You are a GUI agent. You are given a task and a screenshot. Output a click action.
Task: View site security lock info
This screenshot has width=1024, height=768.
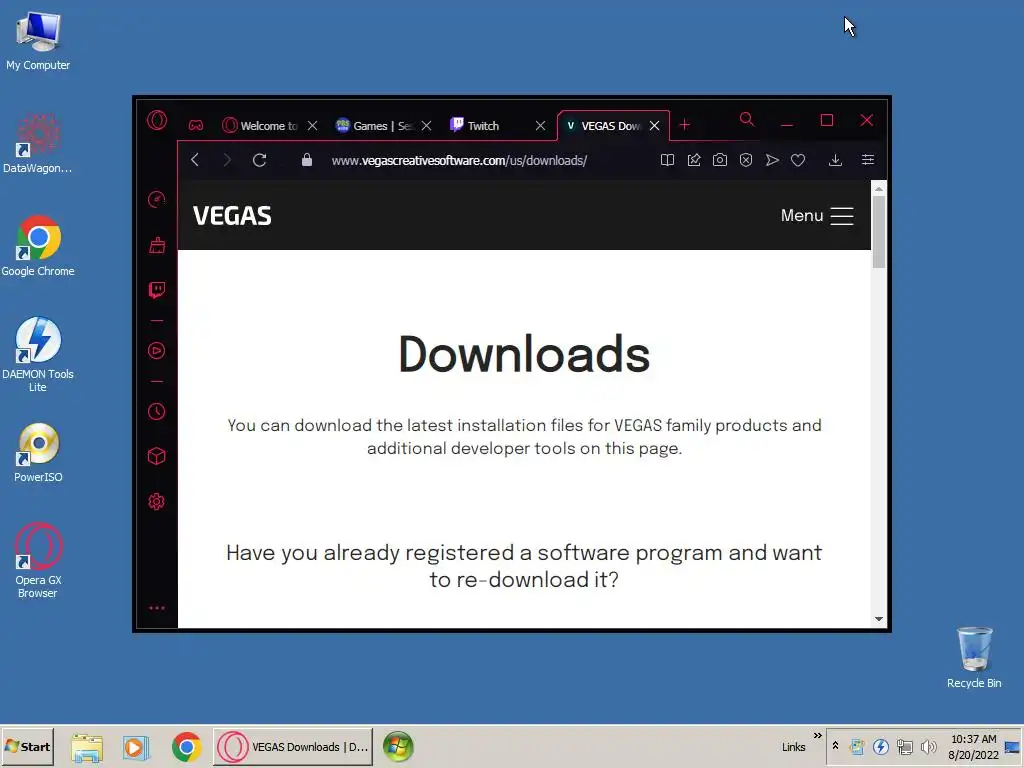pyautogui.click(x=307, y=160)
